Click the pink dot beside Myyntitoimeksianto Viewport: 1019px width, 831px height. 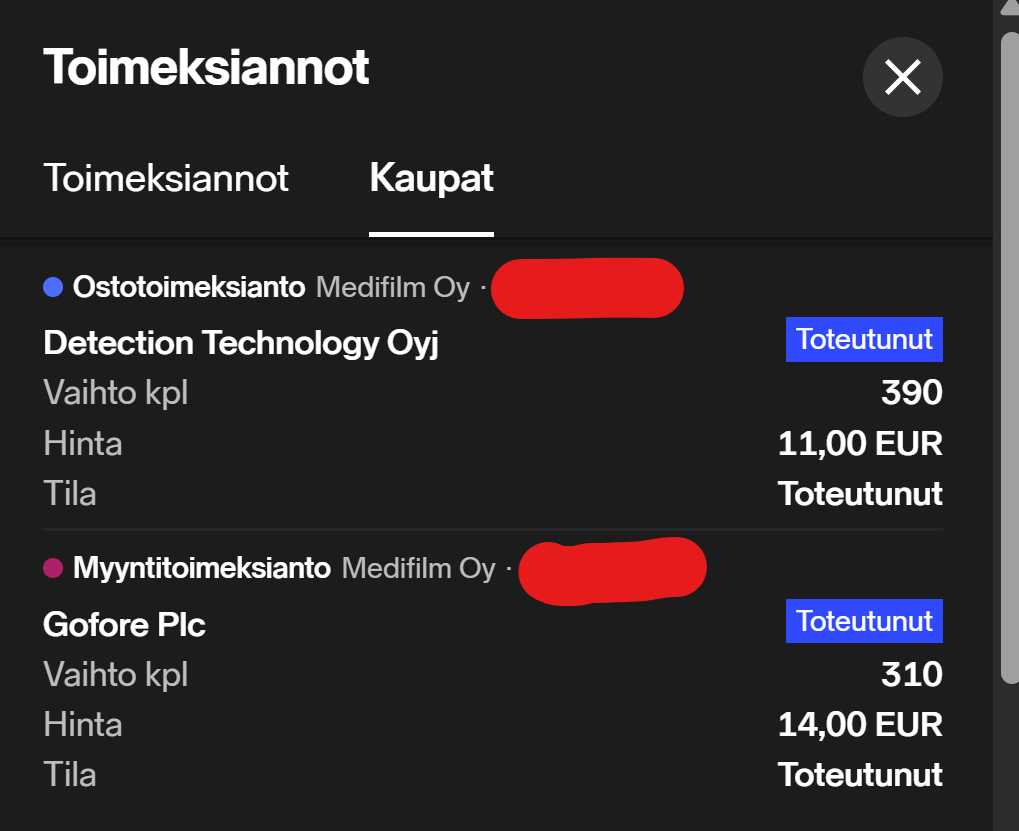[54, 569]
